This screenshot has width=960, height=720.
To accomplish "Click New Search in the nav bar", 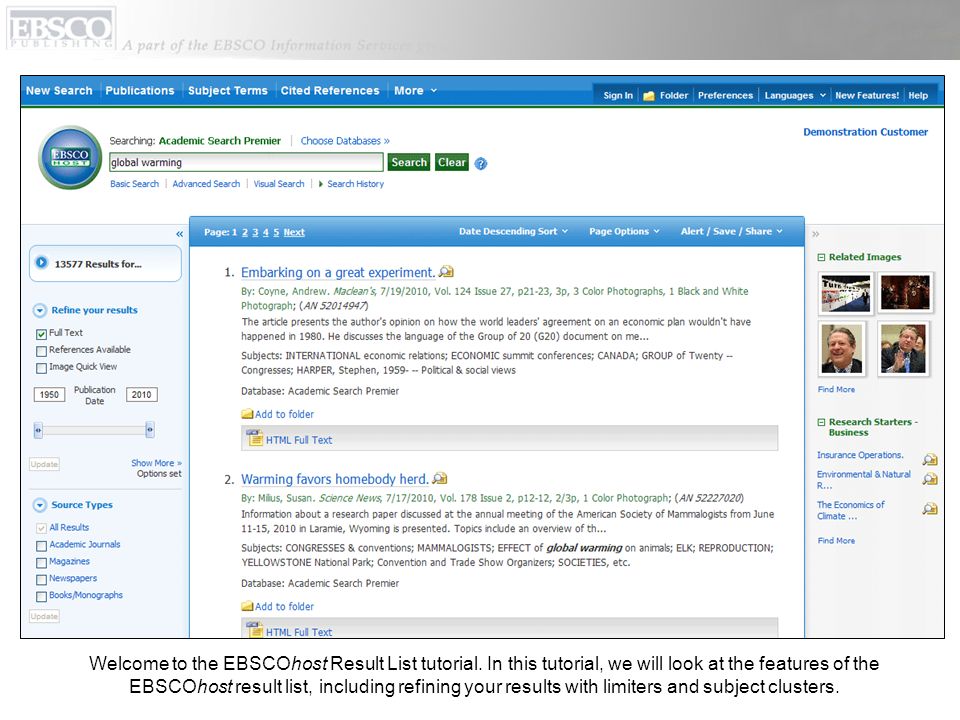I will coord(59,91).
